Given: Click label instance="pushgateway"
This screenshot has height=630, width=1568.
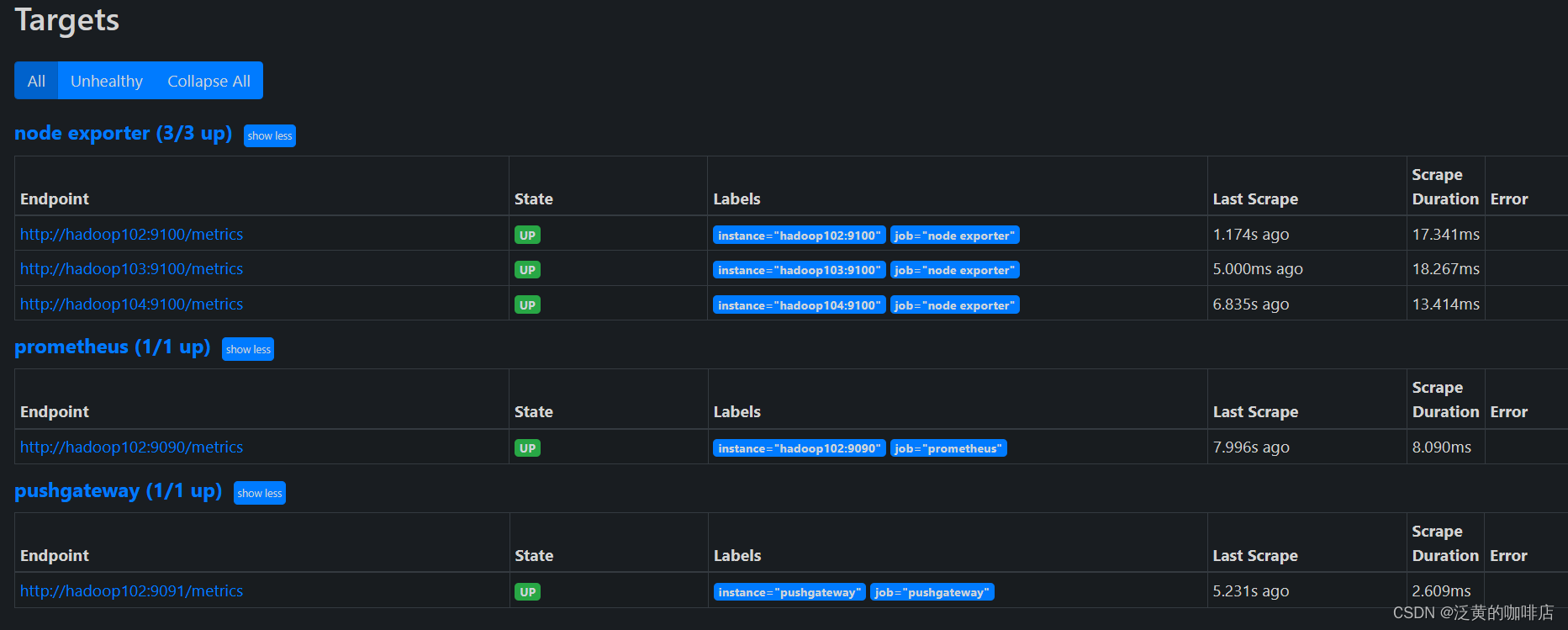Looking at the screenshot, I should 789,592.
